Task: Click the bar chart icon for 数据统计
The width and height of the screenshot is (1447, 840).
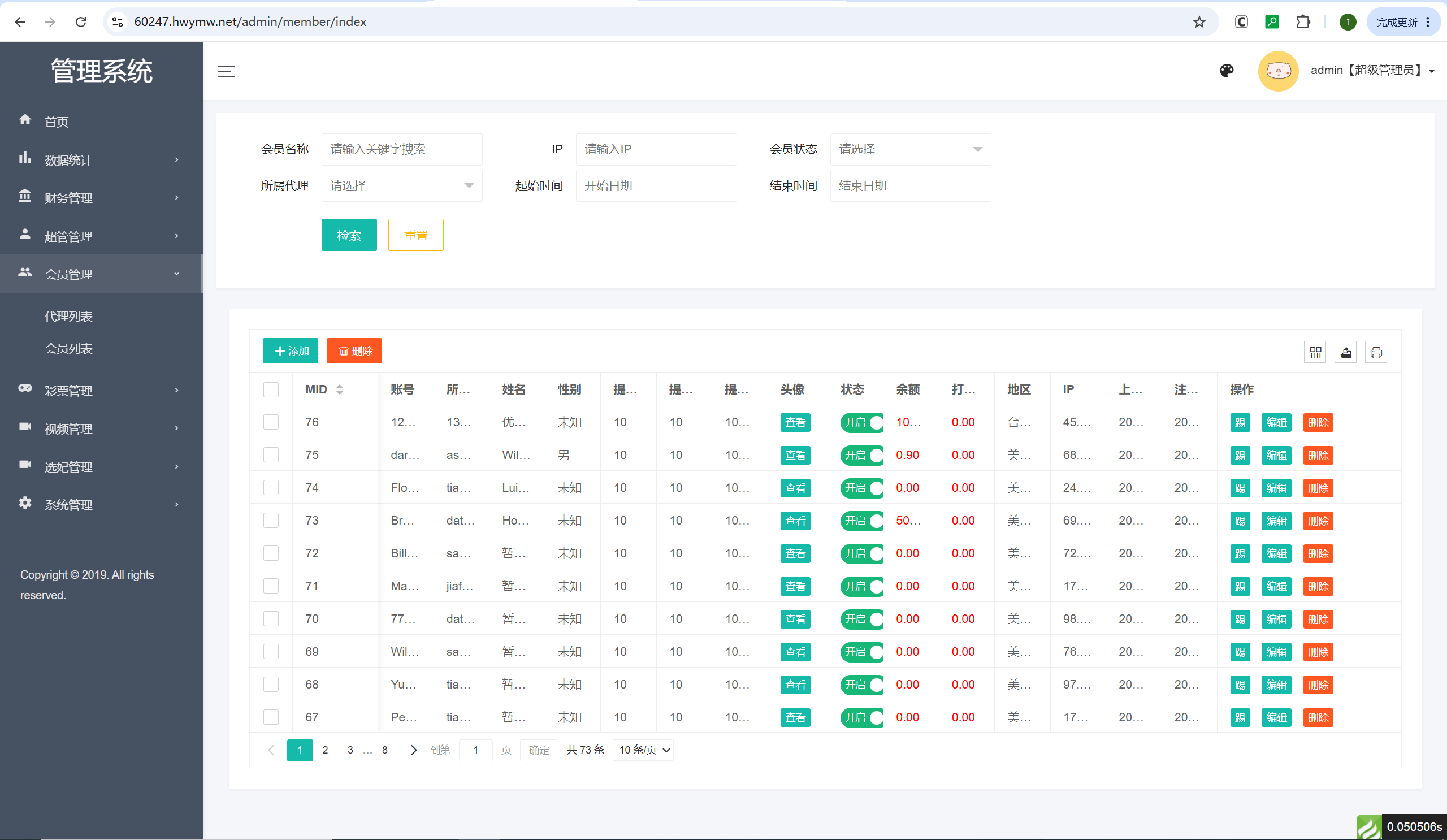Action: tap(25, 158)
